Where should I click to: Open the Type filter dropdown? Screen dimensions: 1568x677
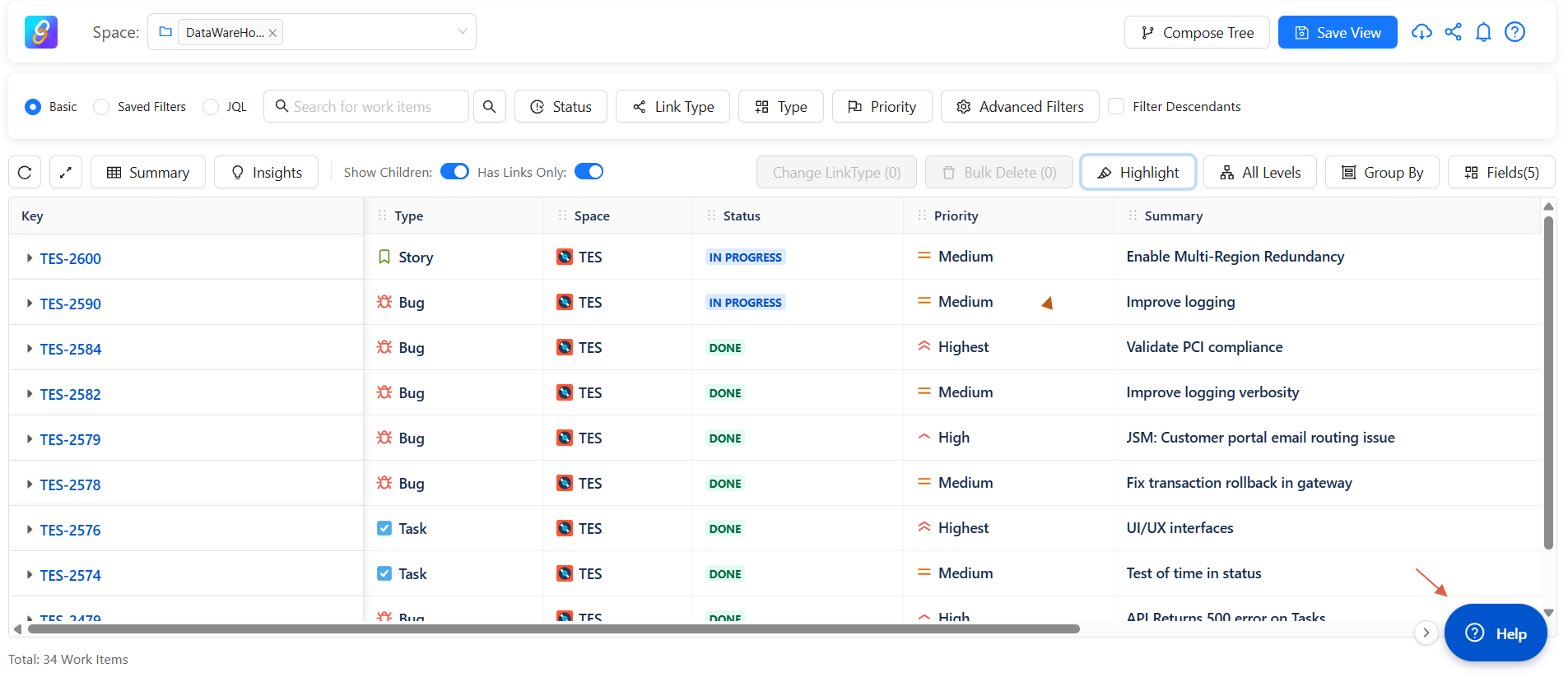point(781,106)
